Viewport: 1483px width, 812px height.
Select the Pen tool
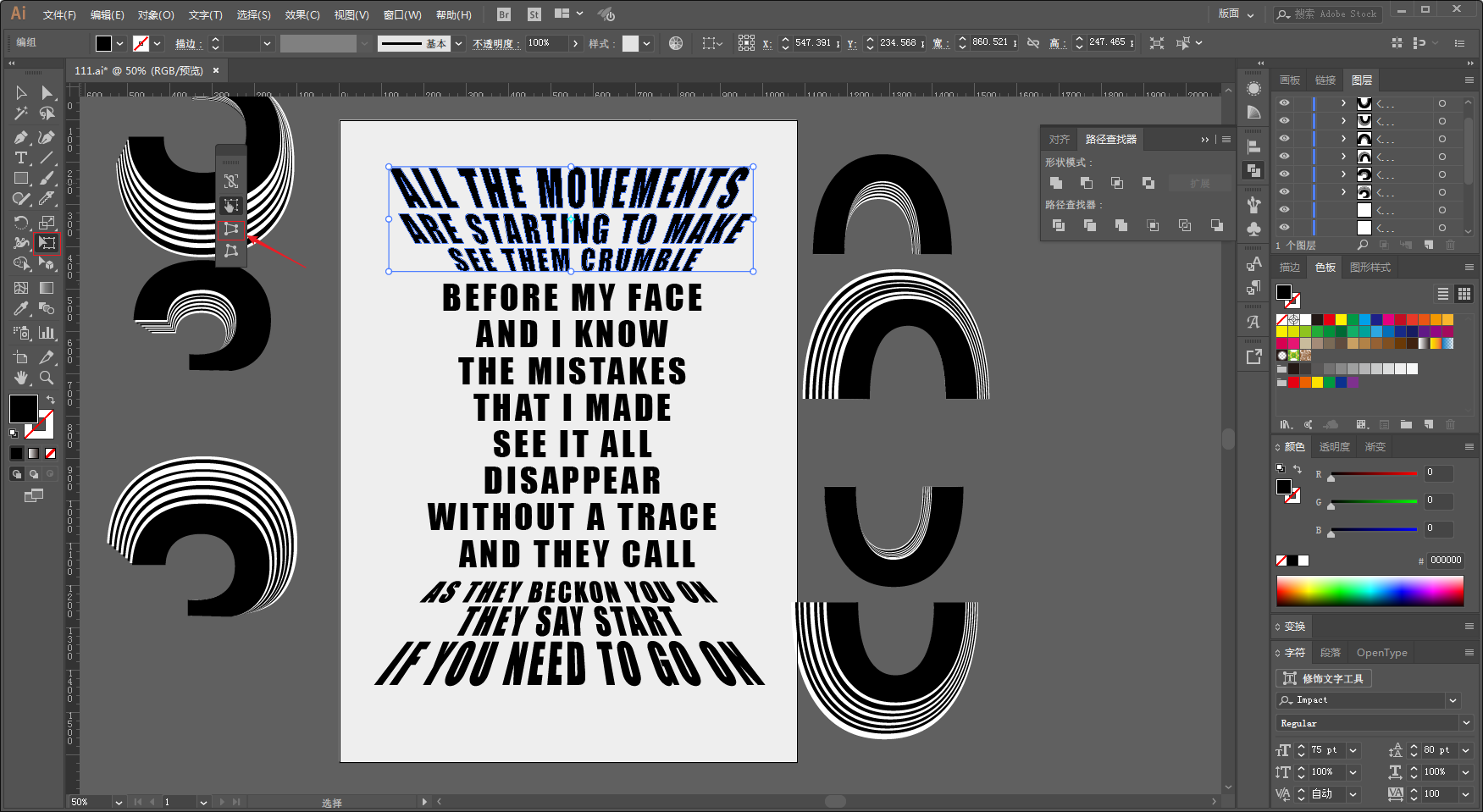21,137
